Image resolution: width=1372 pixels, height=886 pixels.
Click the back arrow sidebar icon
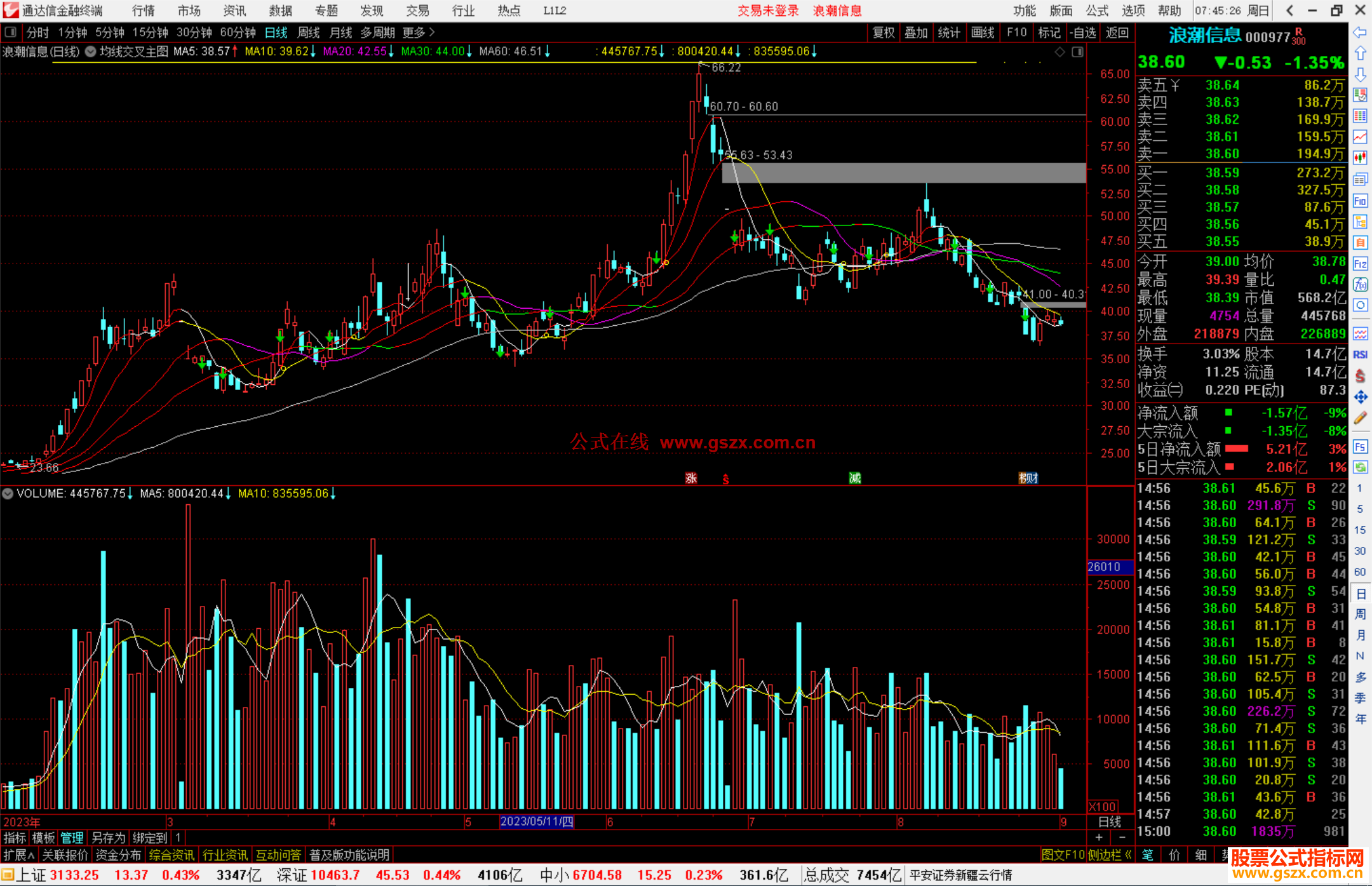pyautogui.click(x=1360, y=32)
